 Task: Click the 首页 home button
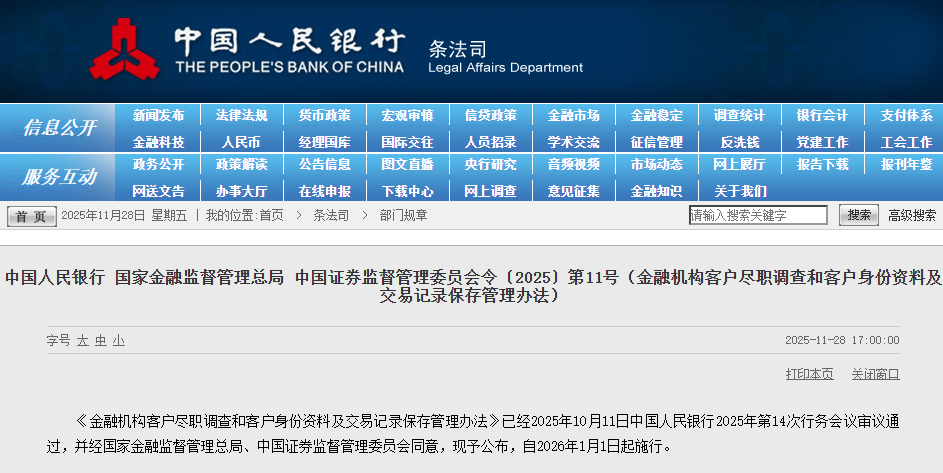pos(32,216)
